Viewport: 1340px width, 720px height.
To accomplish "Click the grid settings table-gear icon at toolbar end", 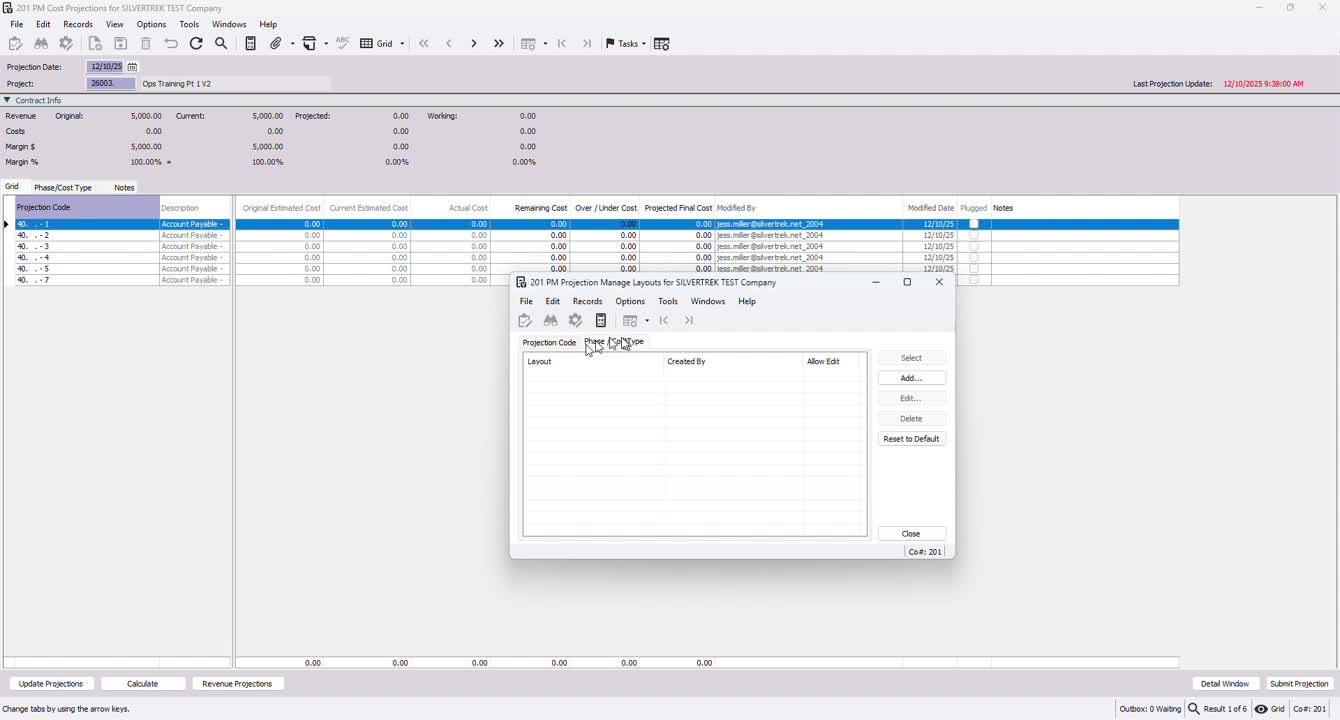I will [662, 44].
